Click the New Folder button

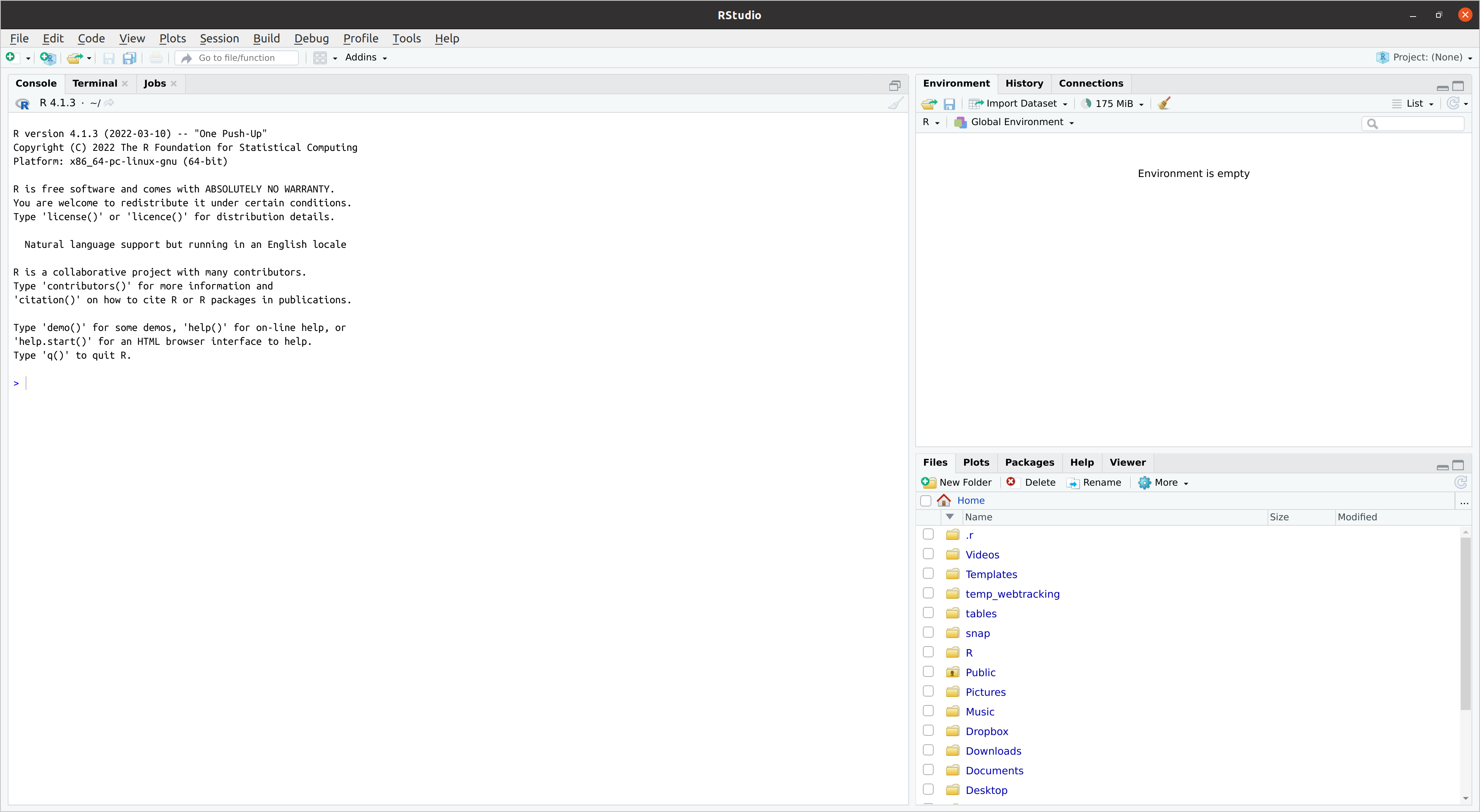click(957, 482)
